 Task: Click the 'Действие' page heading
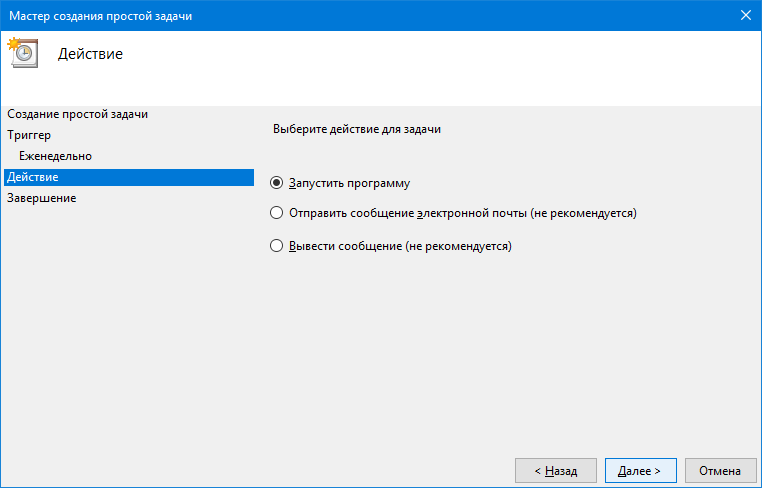pos(90,53)
